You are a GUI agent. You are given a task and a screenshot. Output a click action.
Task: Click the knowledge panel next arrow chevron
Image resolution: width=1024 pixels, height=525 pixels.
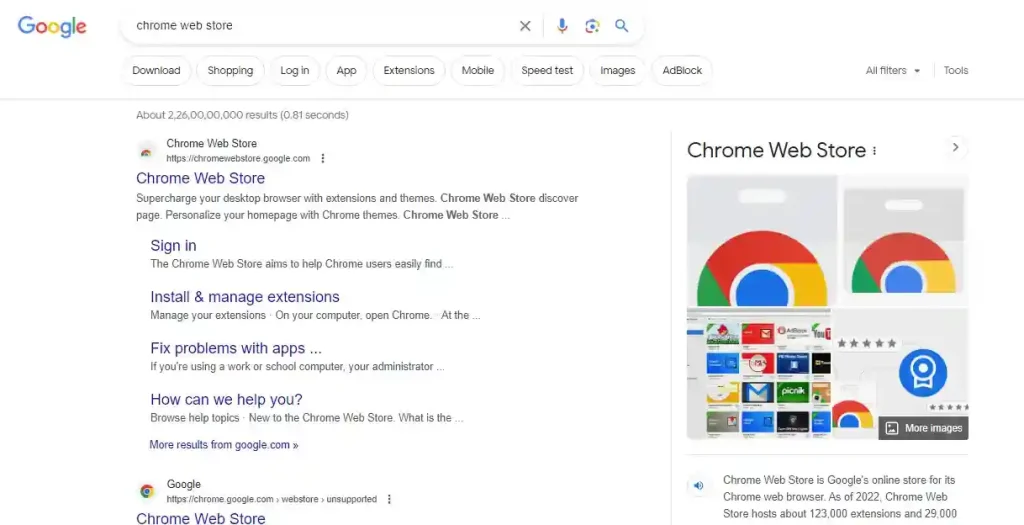(955, 148)
